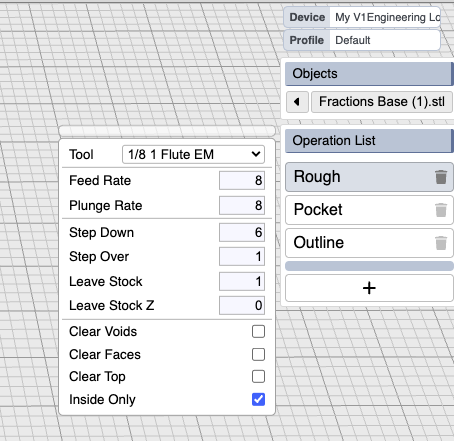Click the Feed Rate input field
The image size is (454, 441).
[x=242, y=180]
